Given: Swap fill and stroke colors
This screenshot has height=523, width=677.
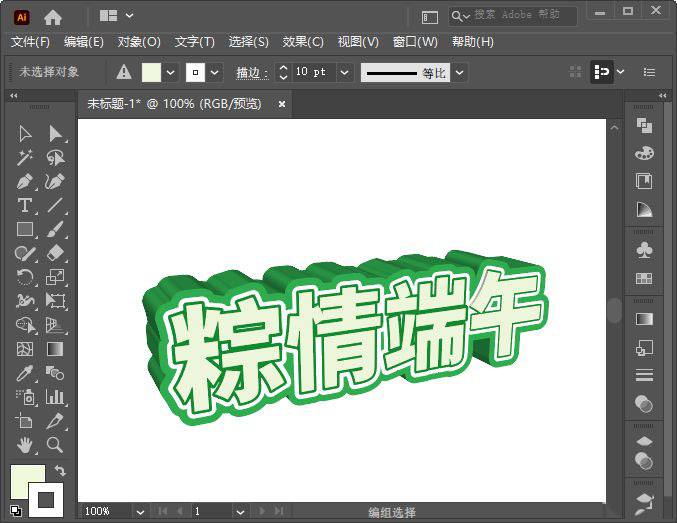Looking at the screenshot, I should click(60, 471).
